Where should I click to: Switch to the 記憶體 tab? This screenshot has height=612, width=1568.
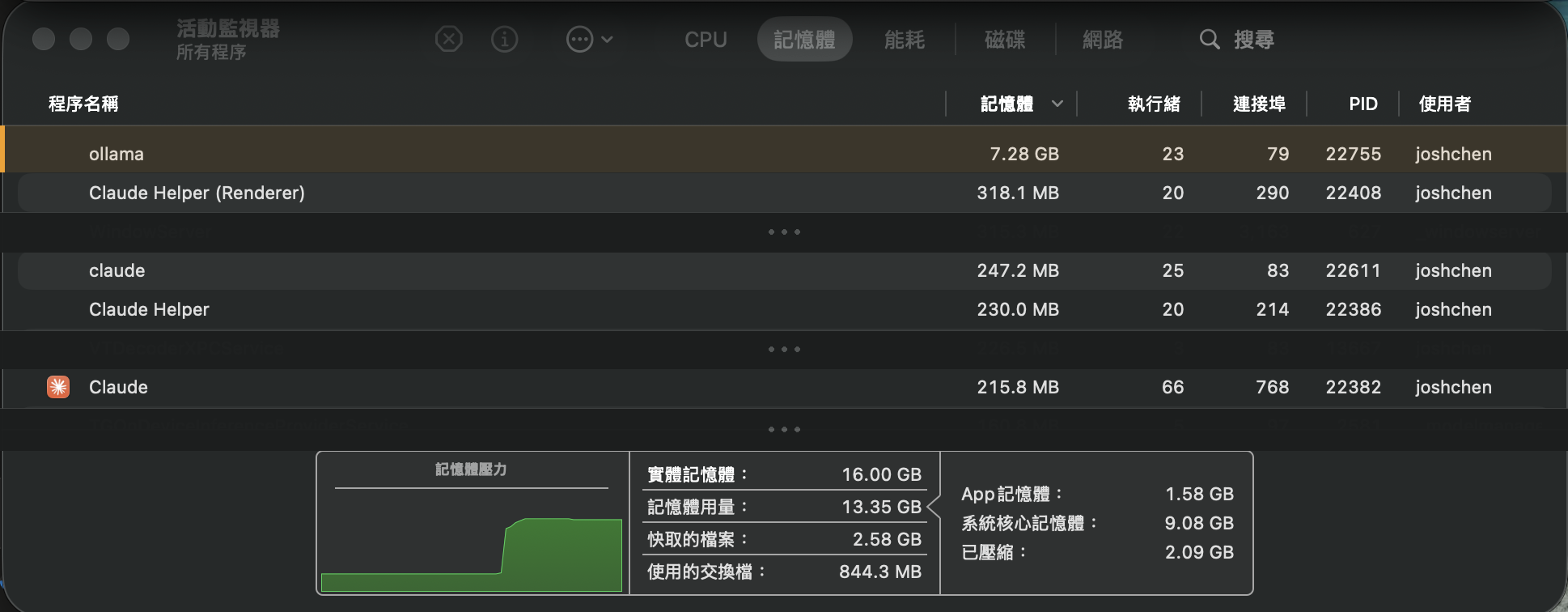[804, 39]
